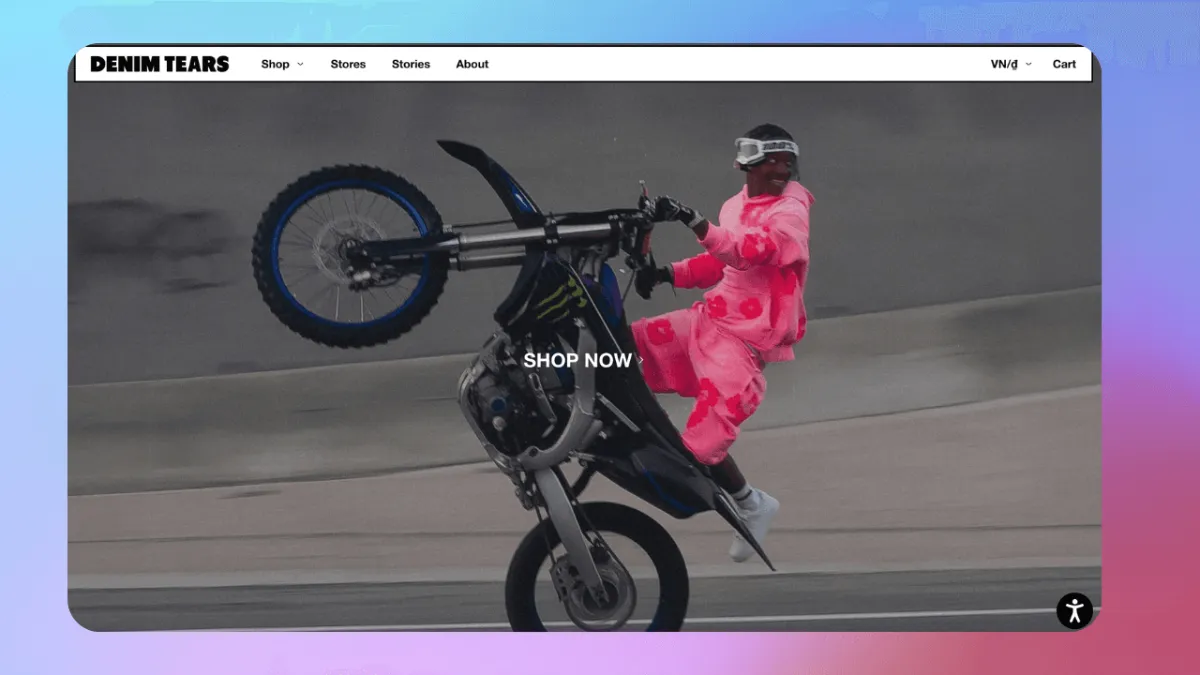Expand the chevron beside Shop

(x=301, y=64)
